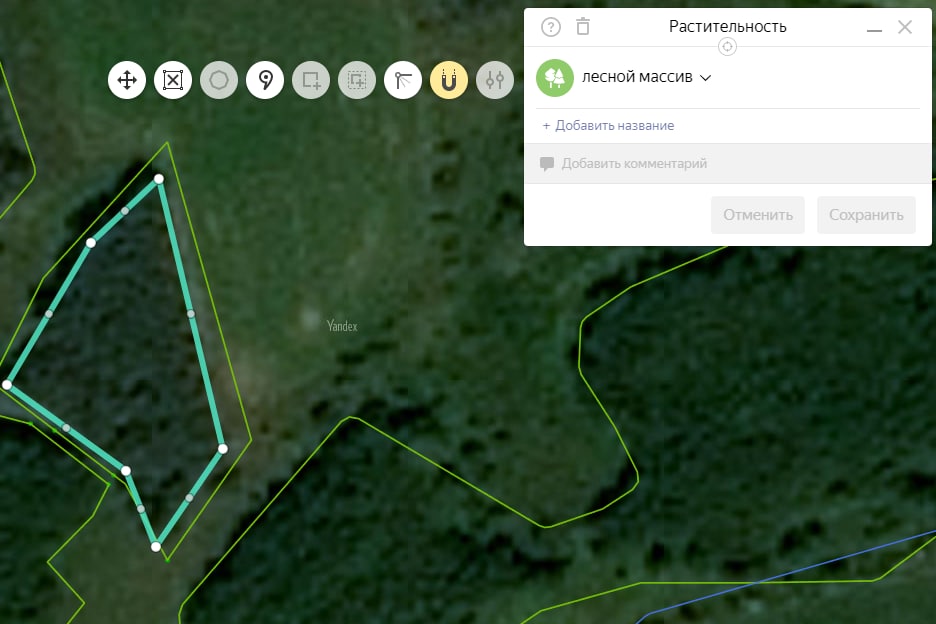
Task: Click the add rectangle contour tool
Action: point(311,80)
